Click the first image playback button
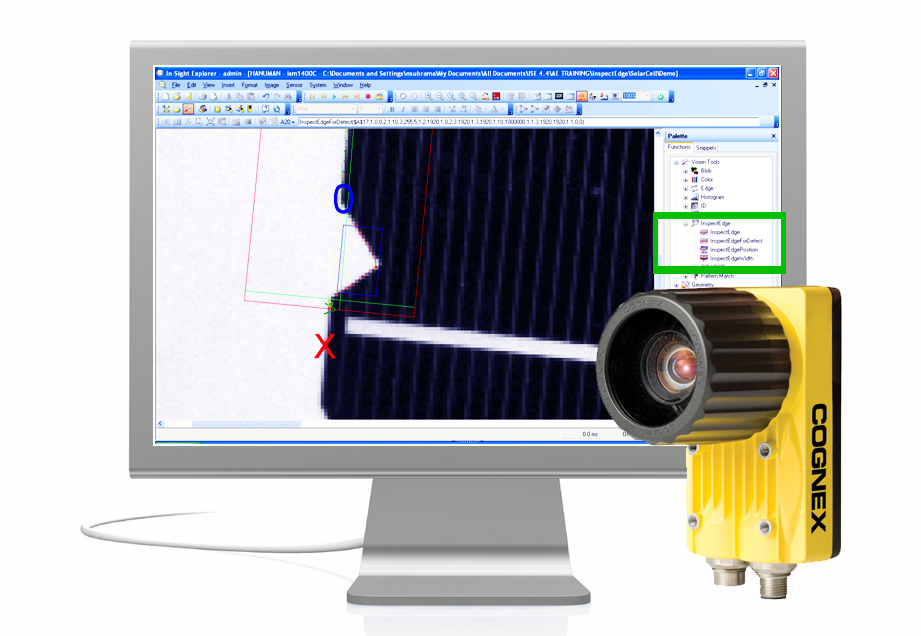 tap(312, 96)
